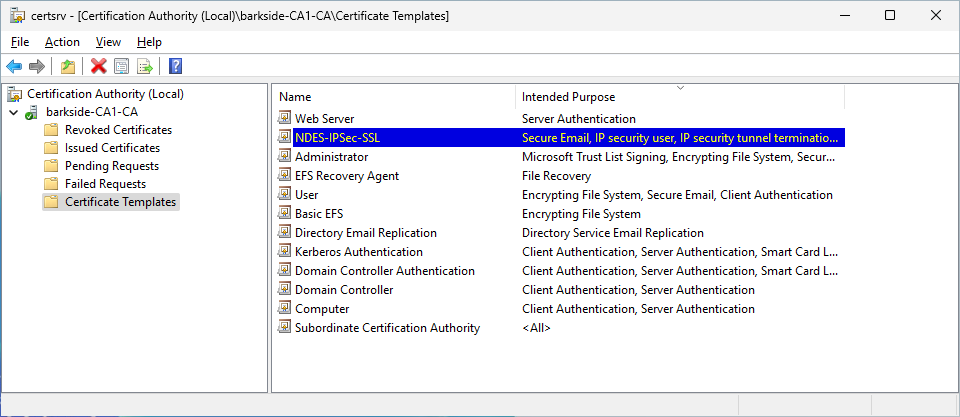Open the Action menu
The image size is (960, 417).
tap(62, 42)
